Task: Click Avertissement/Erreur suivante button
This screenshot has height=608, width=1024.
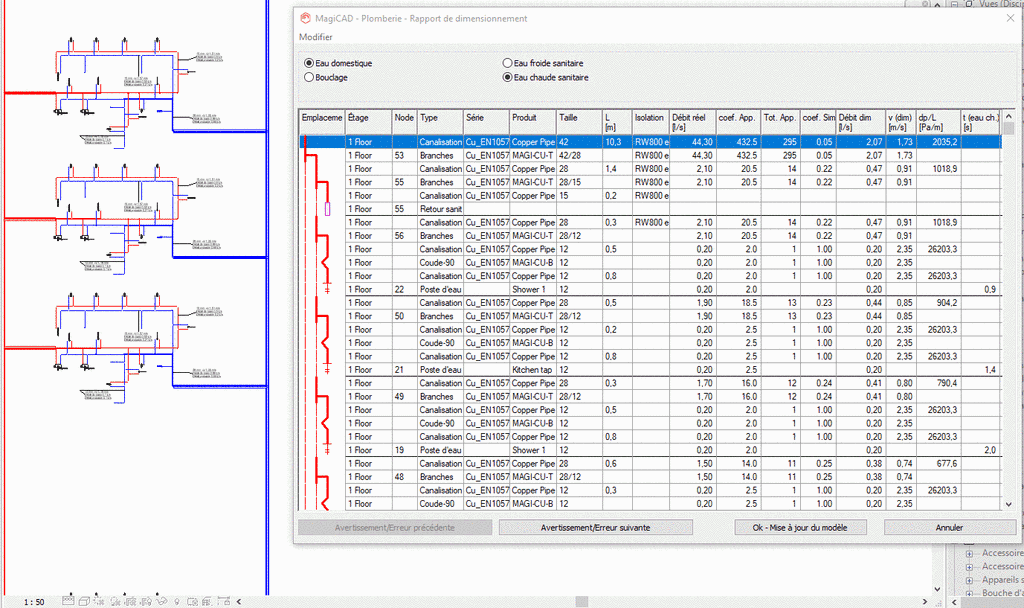Action: [x=596, y=528]
